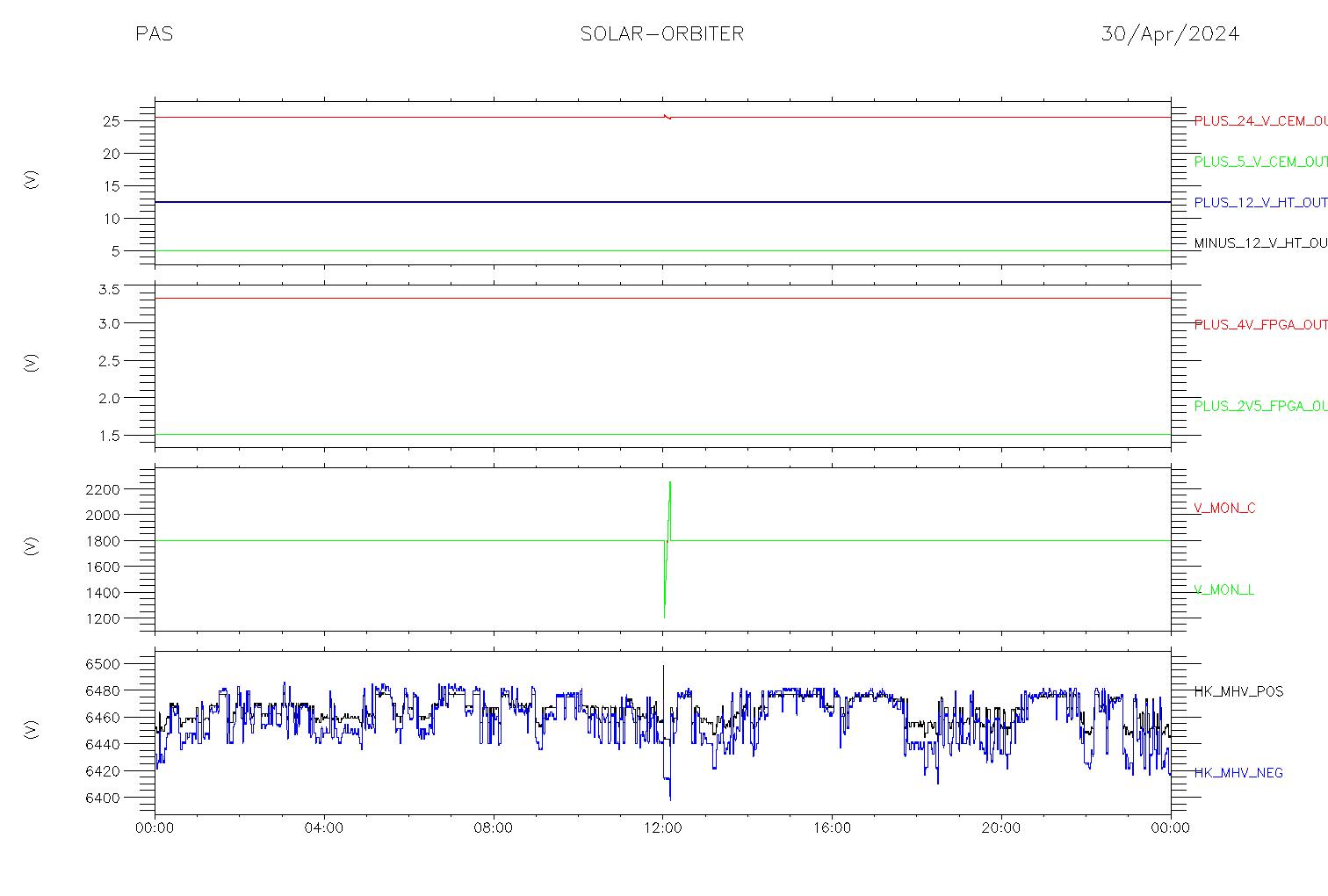Viewport: 1328px width, 896px height.
Task: Click the 30/Apr/2024 date label
Action: [x=1170, y=34]
